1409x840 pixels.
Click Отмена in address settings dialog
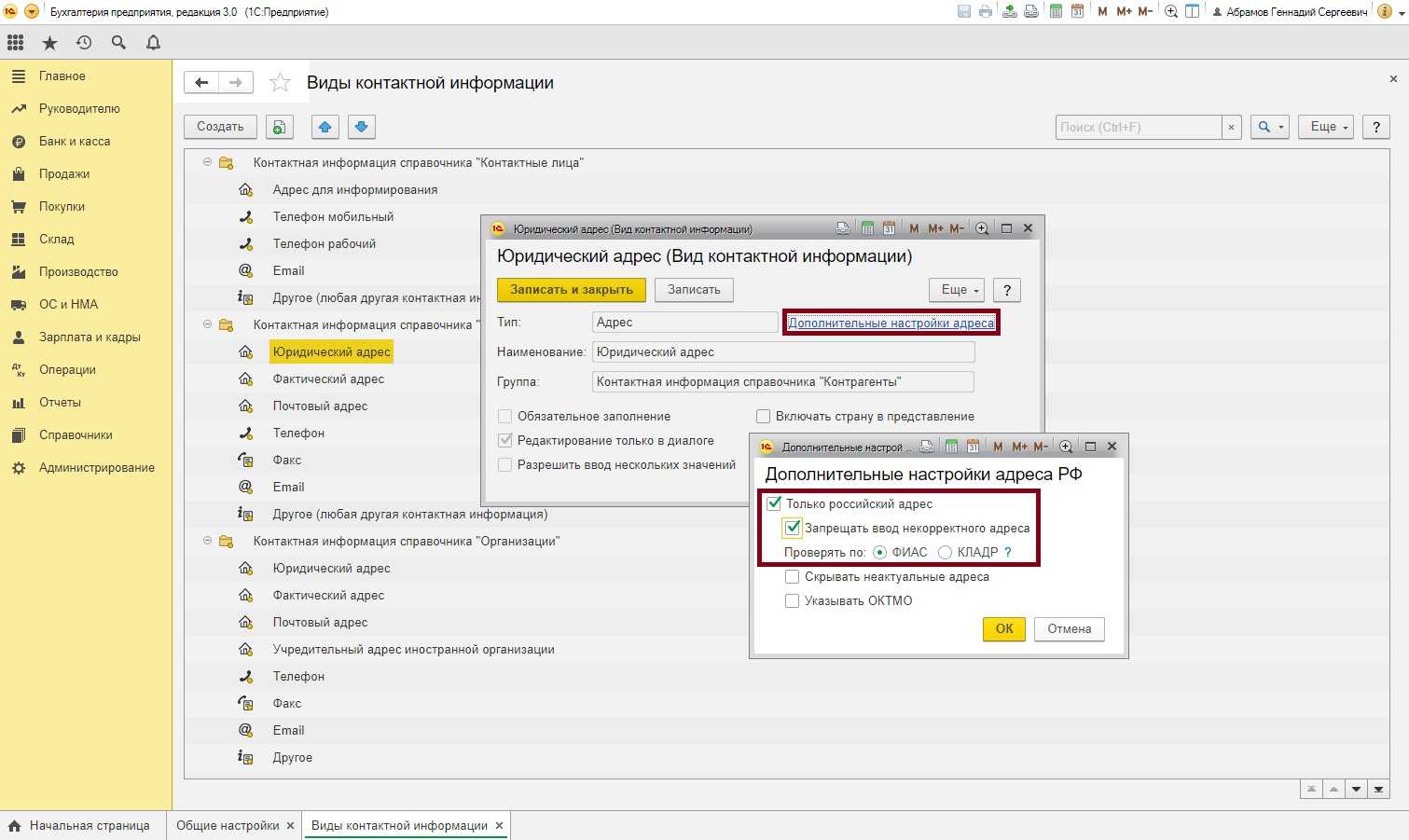1070,628
